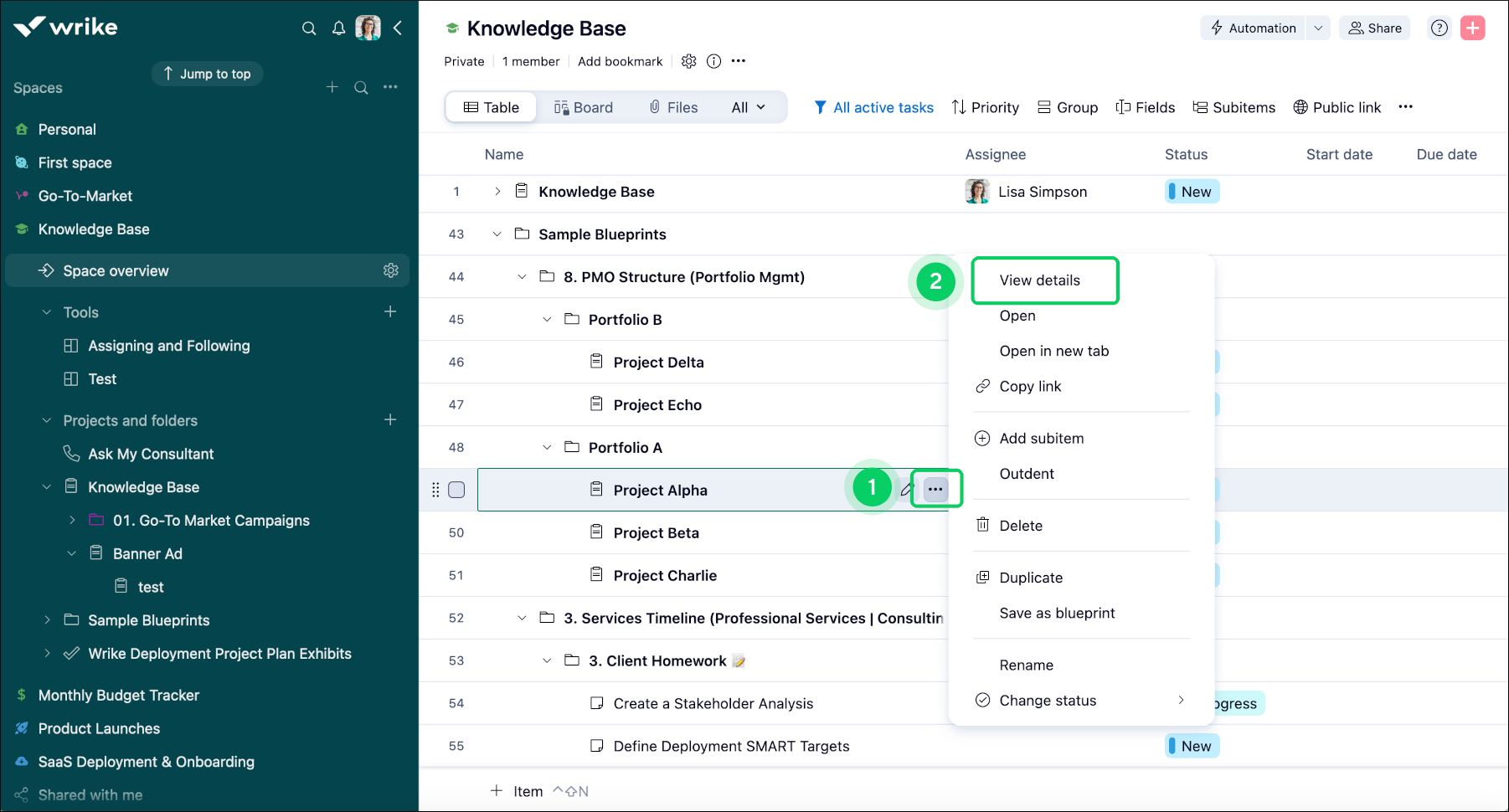The width and height of the screenshot is (1509, 812).
Task: Click the pink plus create button
Action: click(x=1472, y=28)
